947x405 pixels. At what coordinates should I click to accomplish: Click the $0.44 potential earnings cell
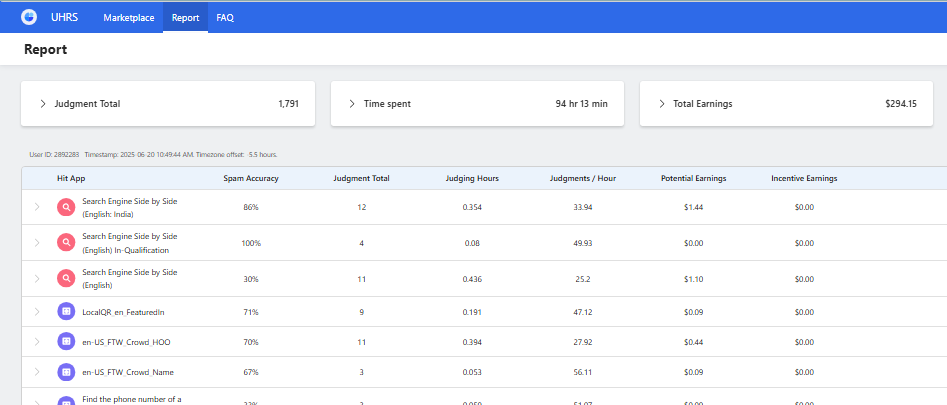(x=693, y=342)
